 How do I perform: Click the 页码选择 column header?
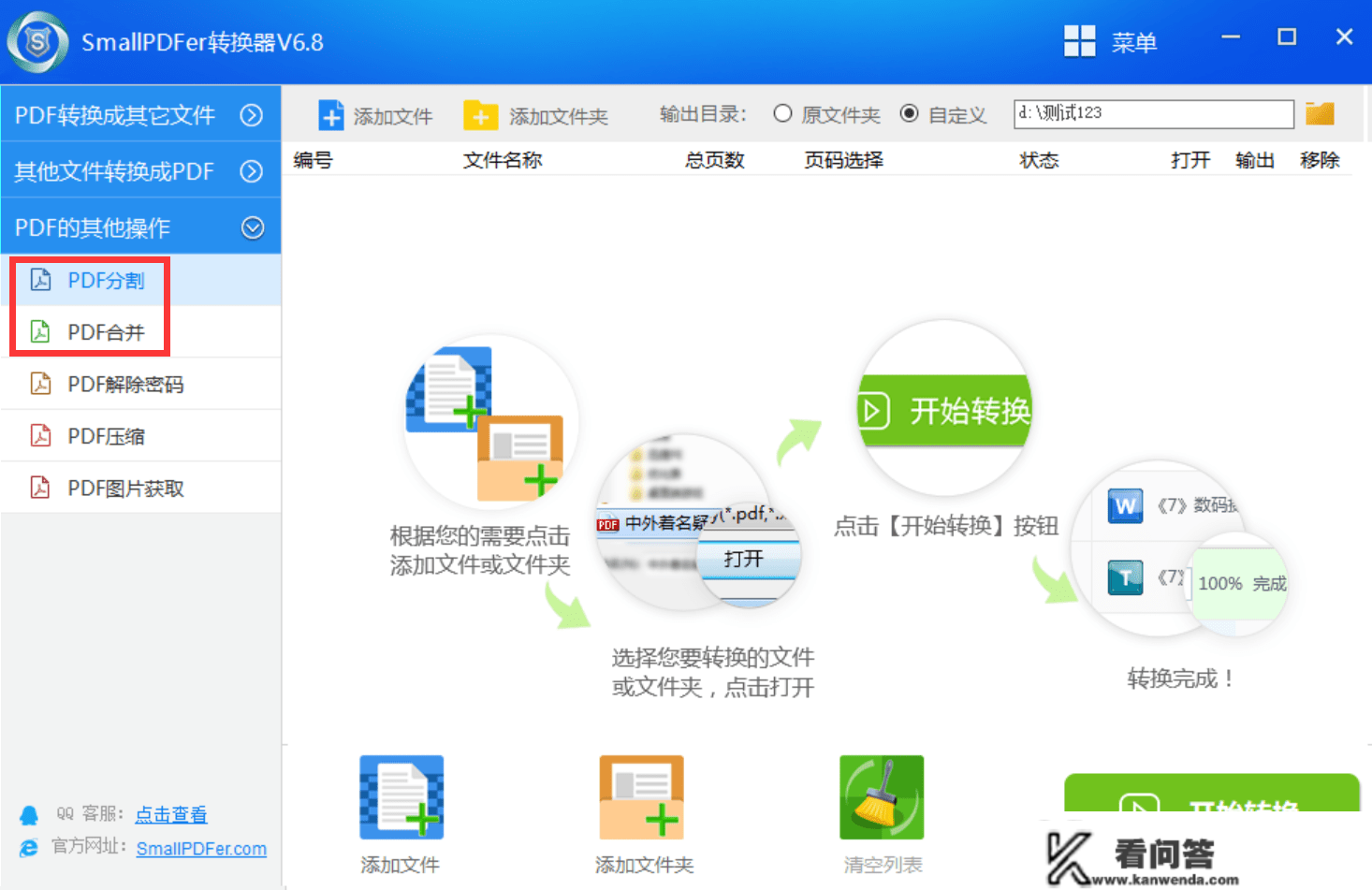coord(843,160)
